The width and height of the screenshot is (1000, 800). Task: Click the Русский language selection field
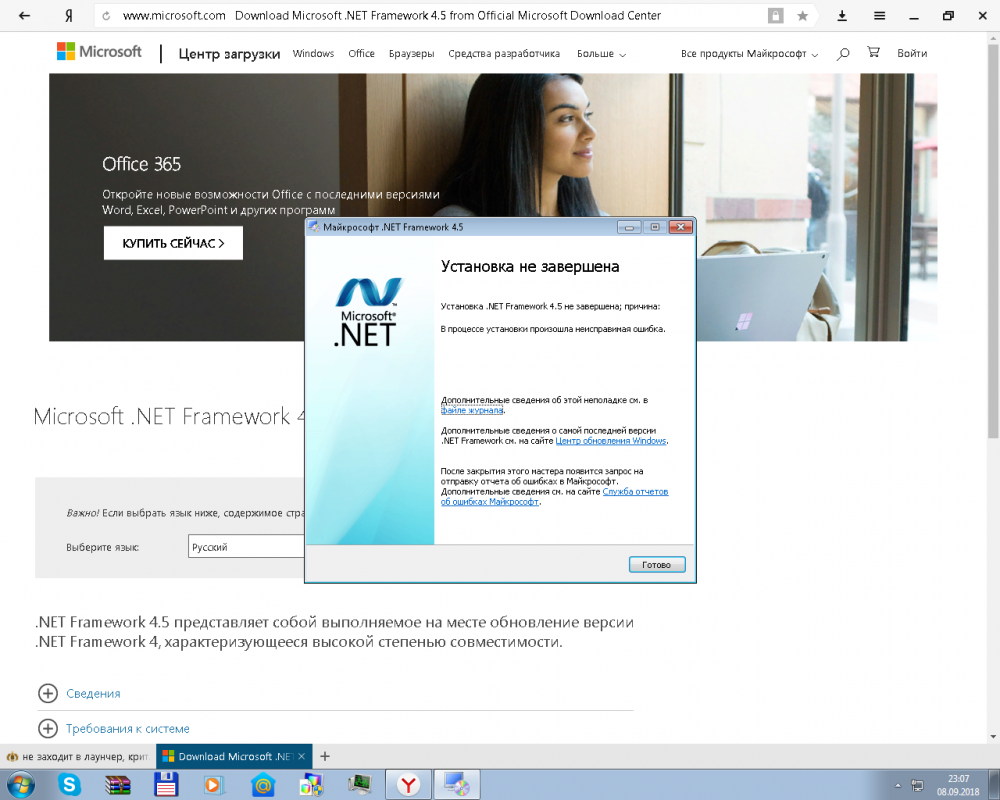246,548
